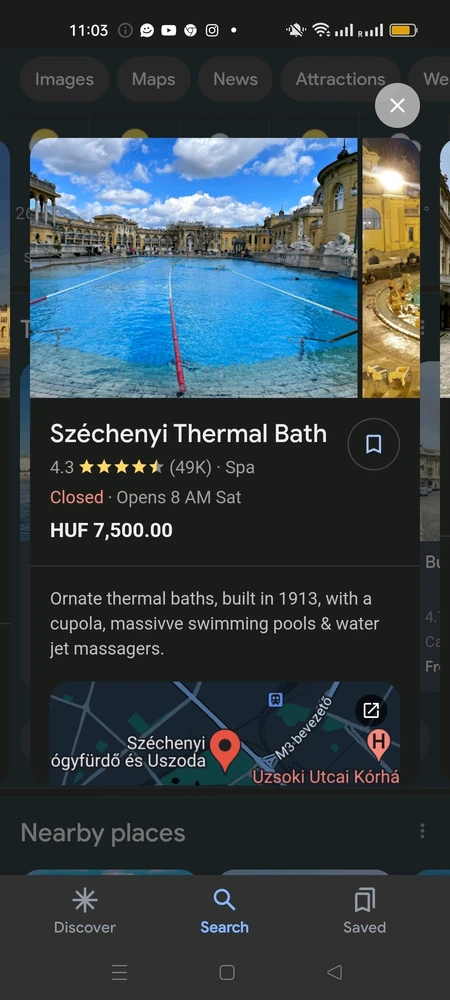
Task: Open map in external view icon
Action: (371, 710)
